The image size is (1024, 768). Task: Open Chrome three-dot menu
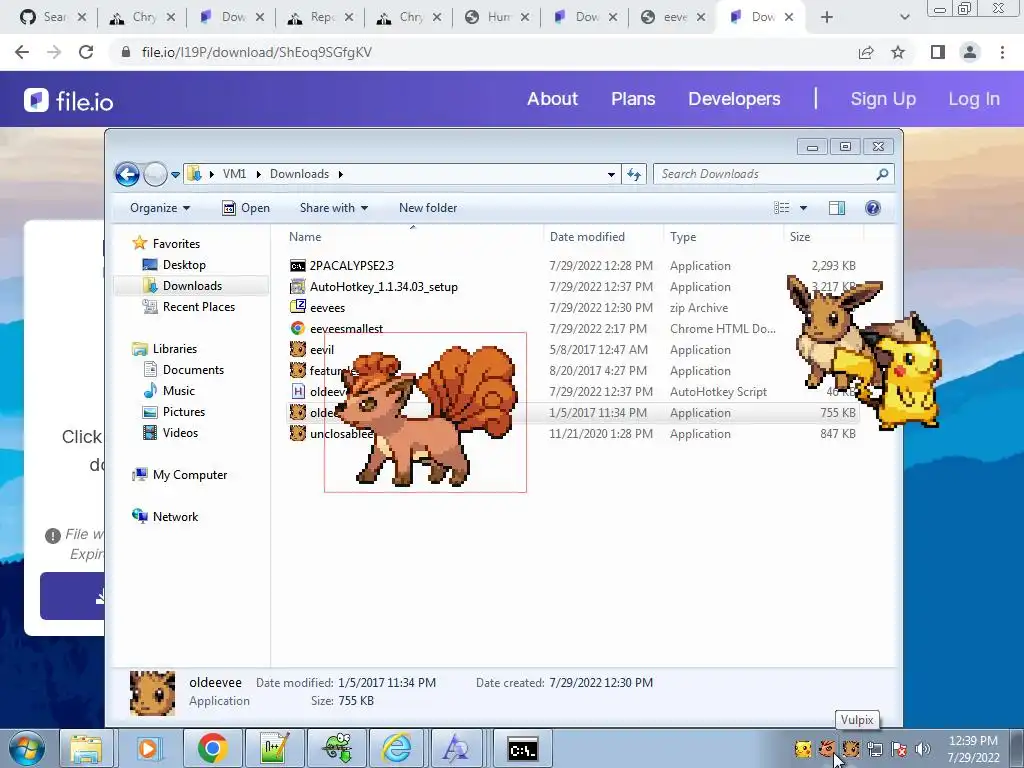pyautogui.click(x=1002, y=52)
